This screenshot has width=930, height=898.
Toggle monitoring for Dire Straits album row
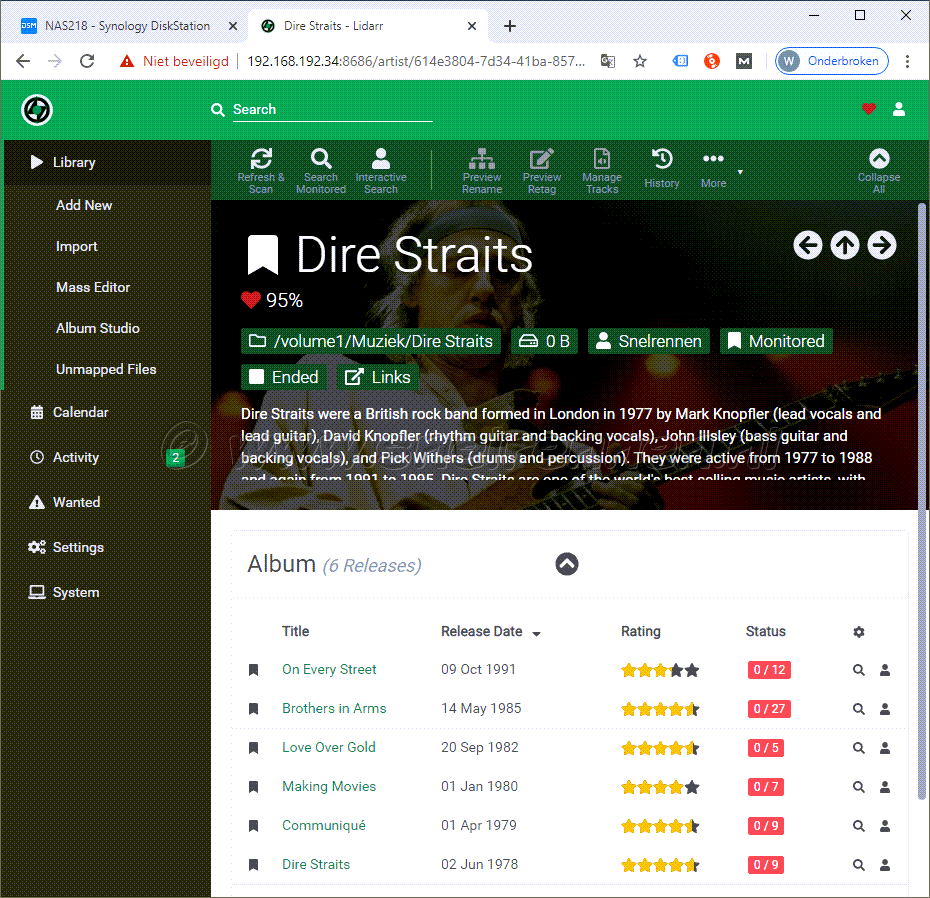point(253,865)
